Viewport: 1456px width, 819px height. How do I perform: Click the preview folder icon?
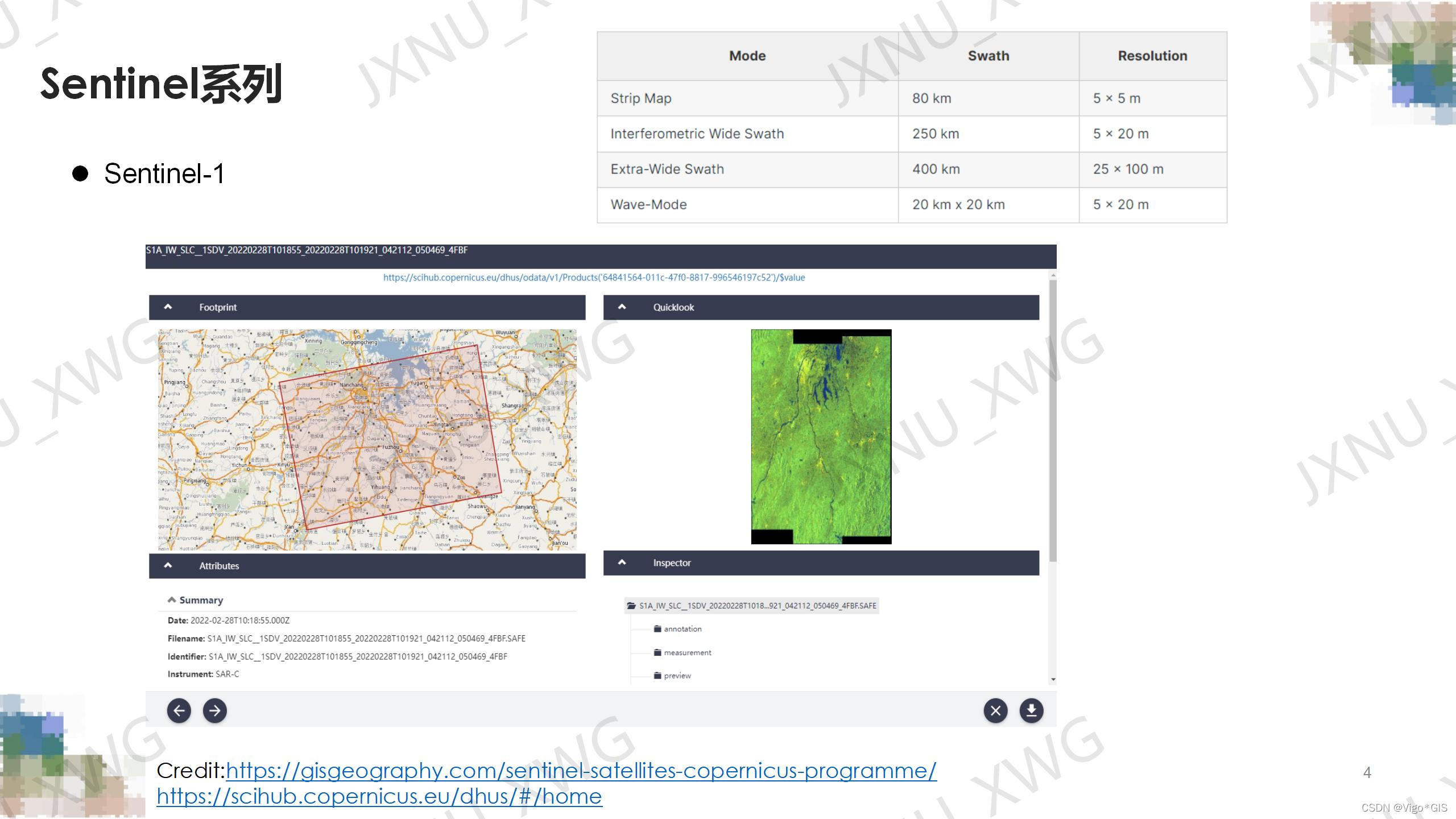tap(657, 676)
